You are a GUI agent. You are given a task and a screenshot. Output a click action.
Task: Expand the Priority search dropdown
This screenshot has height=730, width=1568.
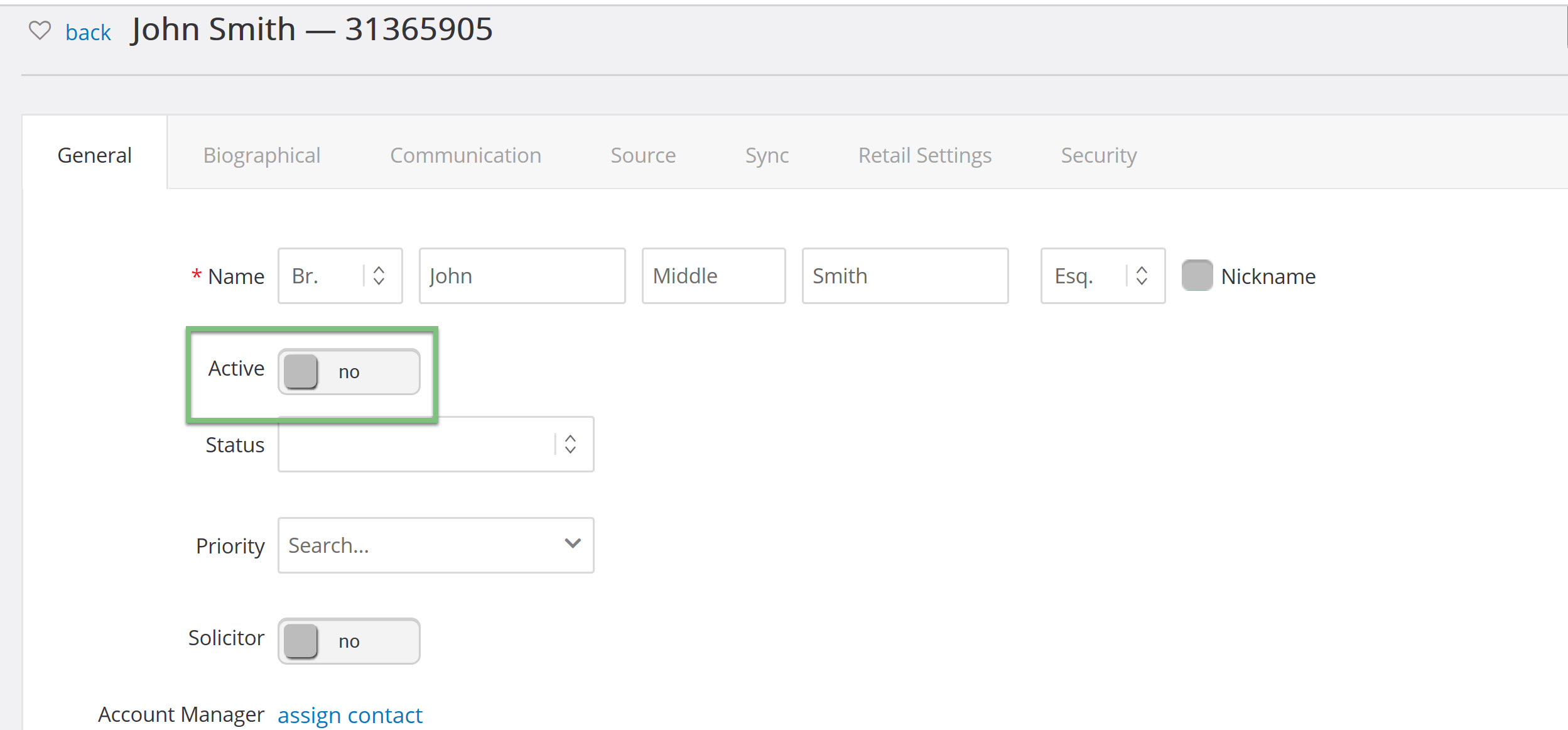[436, 545]
